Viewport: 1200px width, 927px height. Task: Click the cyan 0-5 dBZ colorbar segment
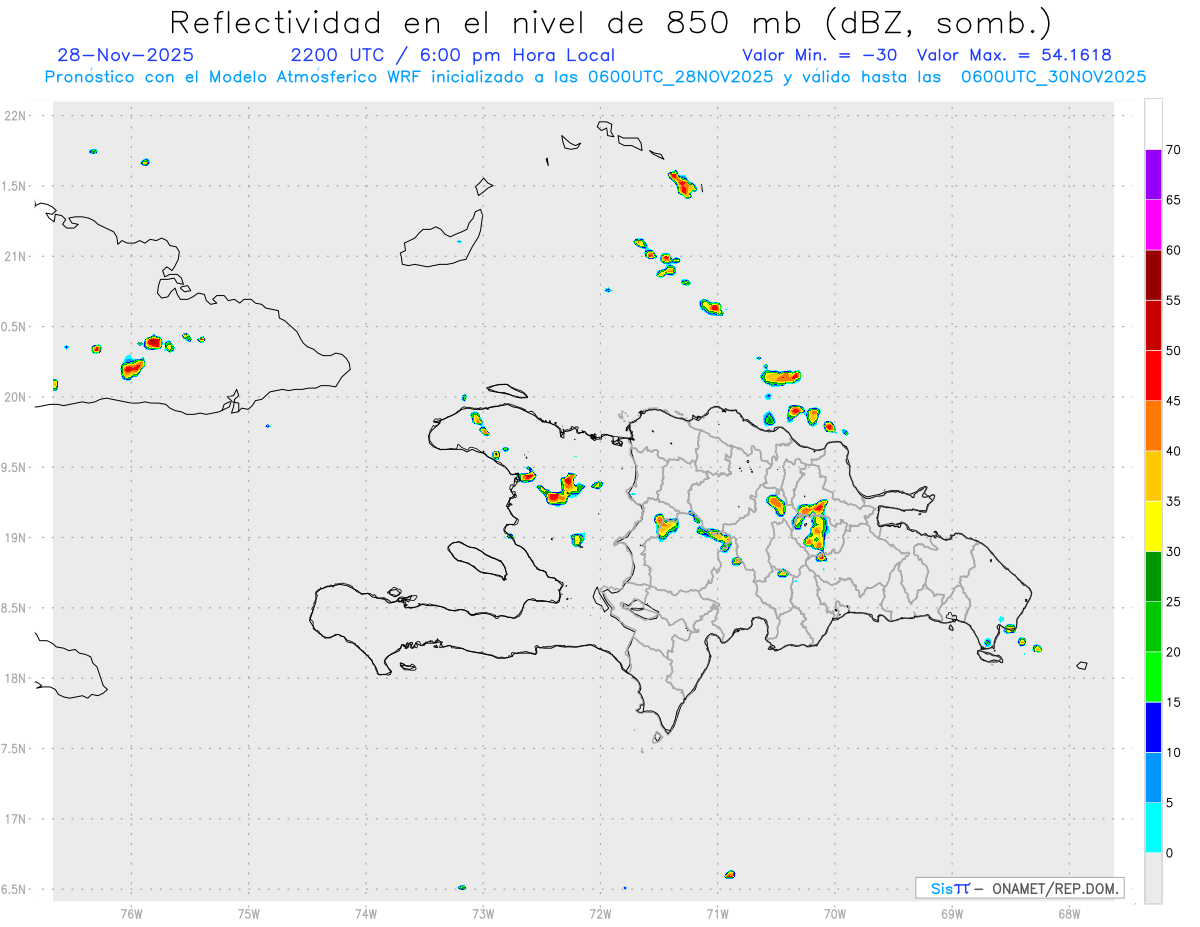[1153, 828]
